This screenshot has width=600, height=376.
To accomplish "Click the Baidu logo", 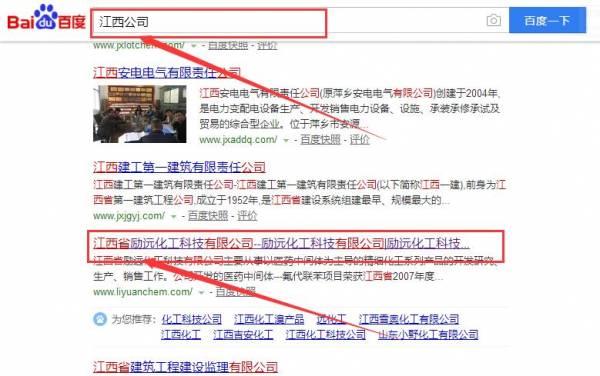I will click(x=46, y=18).
